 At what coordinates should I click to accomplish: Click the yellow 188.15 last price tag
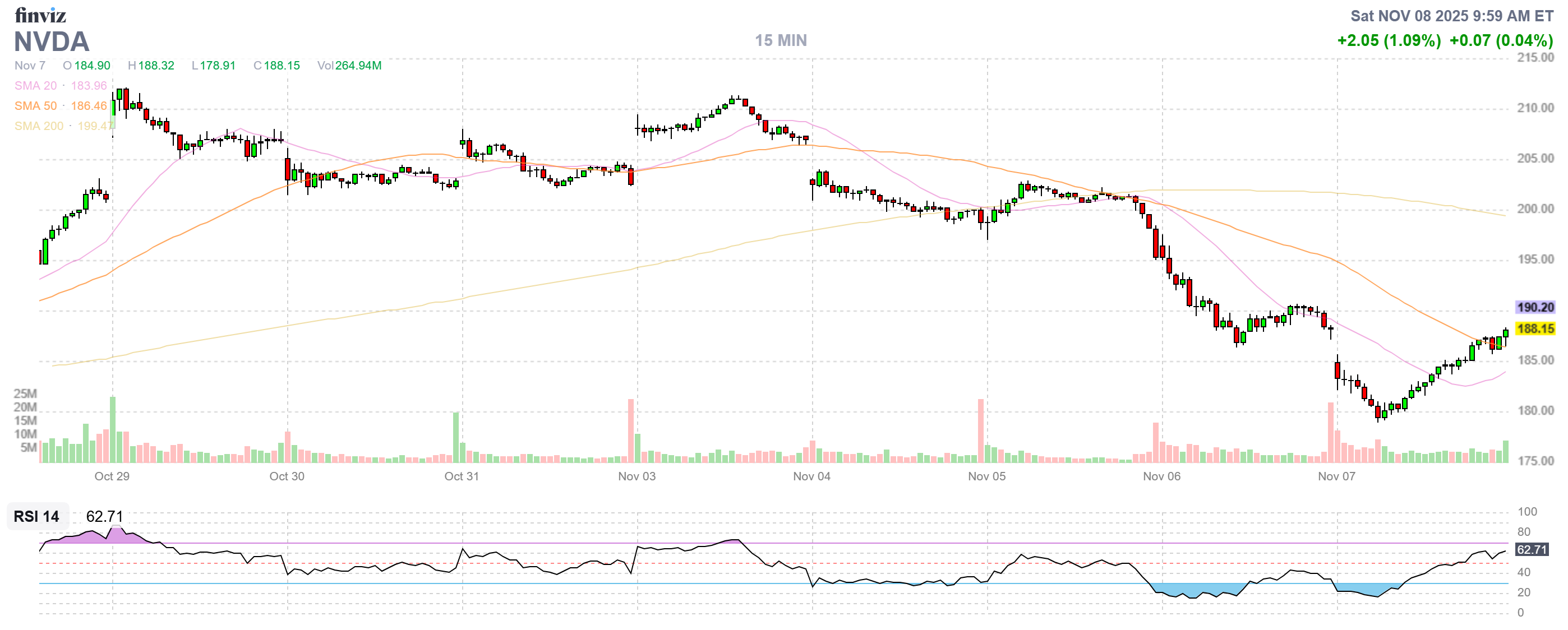[1535, 328]
